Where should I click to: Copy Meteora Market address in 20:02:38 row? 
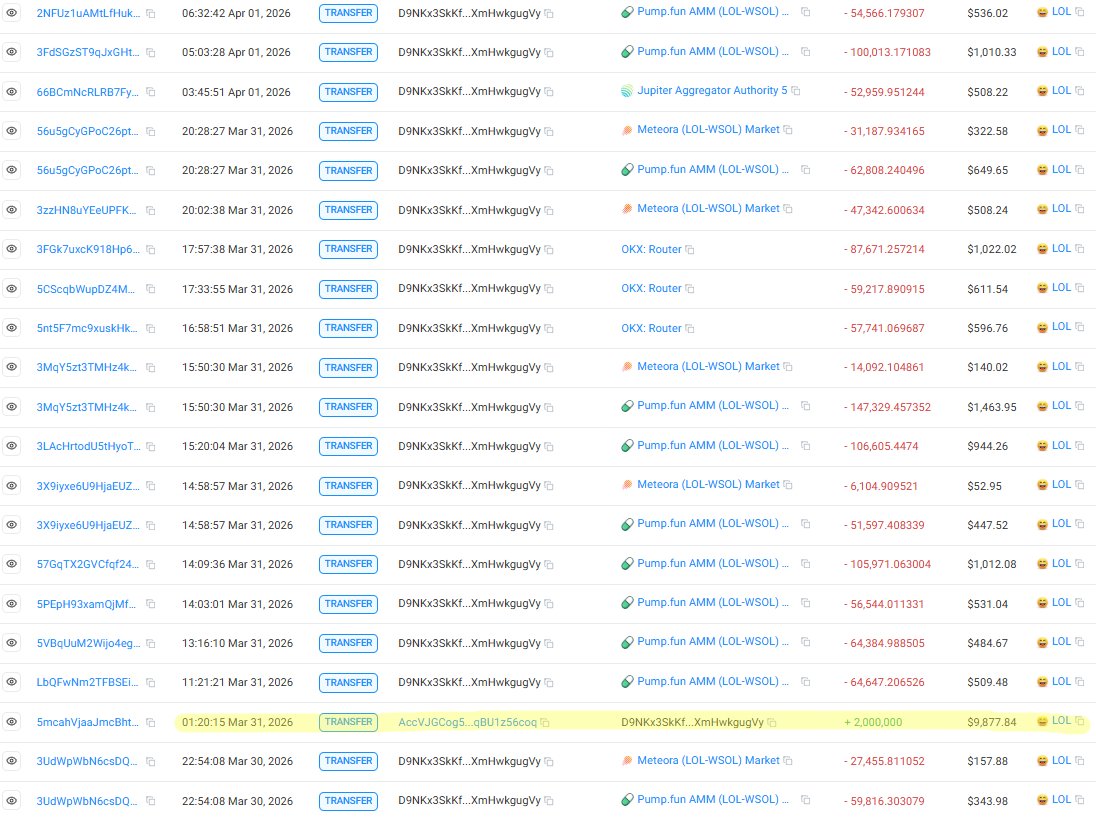[788, 209]
